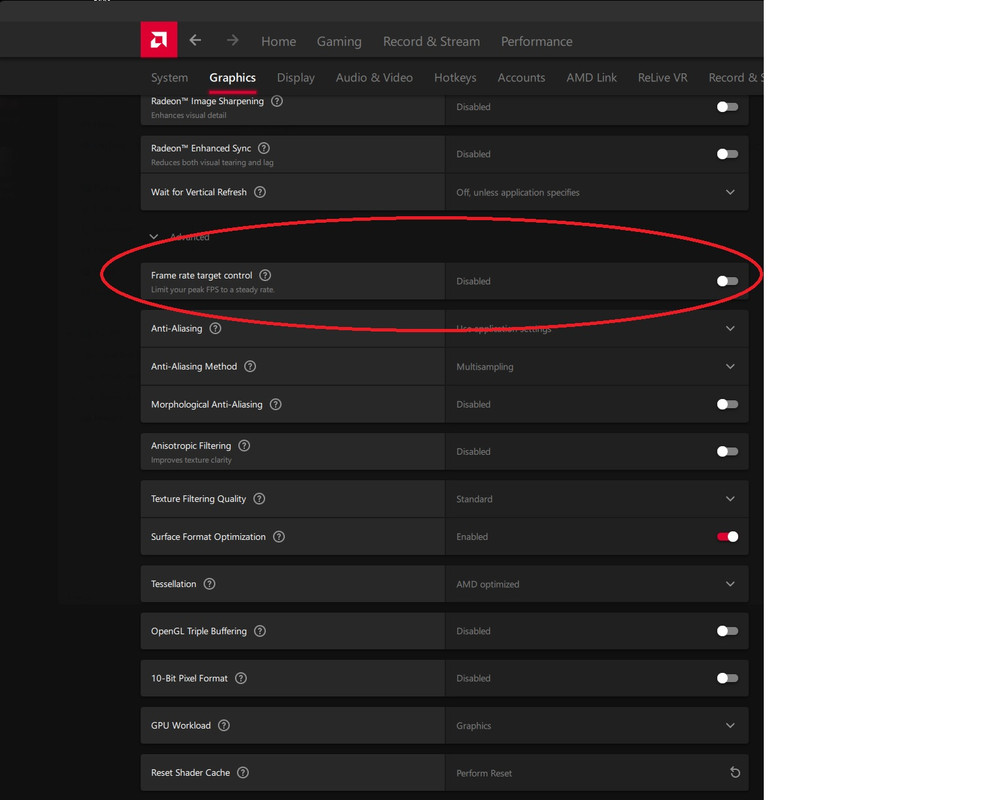Open the Audio & Video tab
The width and height of the screenshot is (1006, 800).
tap(374, 78)
